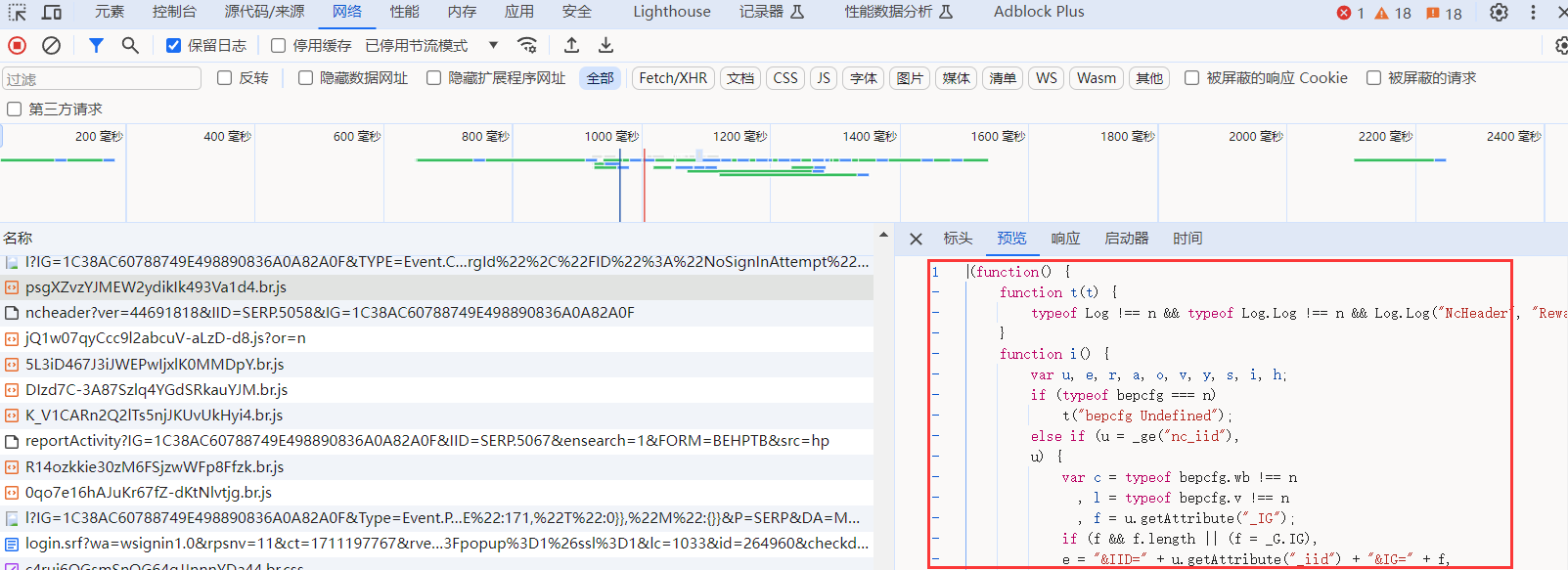This screenshot has height=570, width=1568.
Task: Toggle the filter funnel icon
Action: coord(96,45)
